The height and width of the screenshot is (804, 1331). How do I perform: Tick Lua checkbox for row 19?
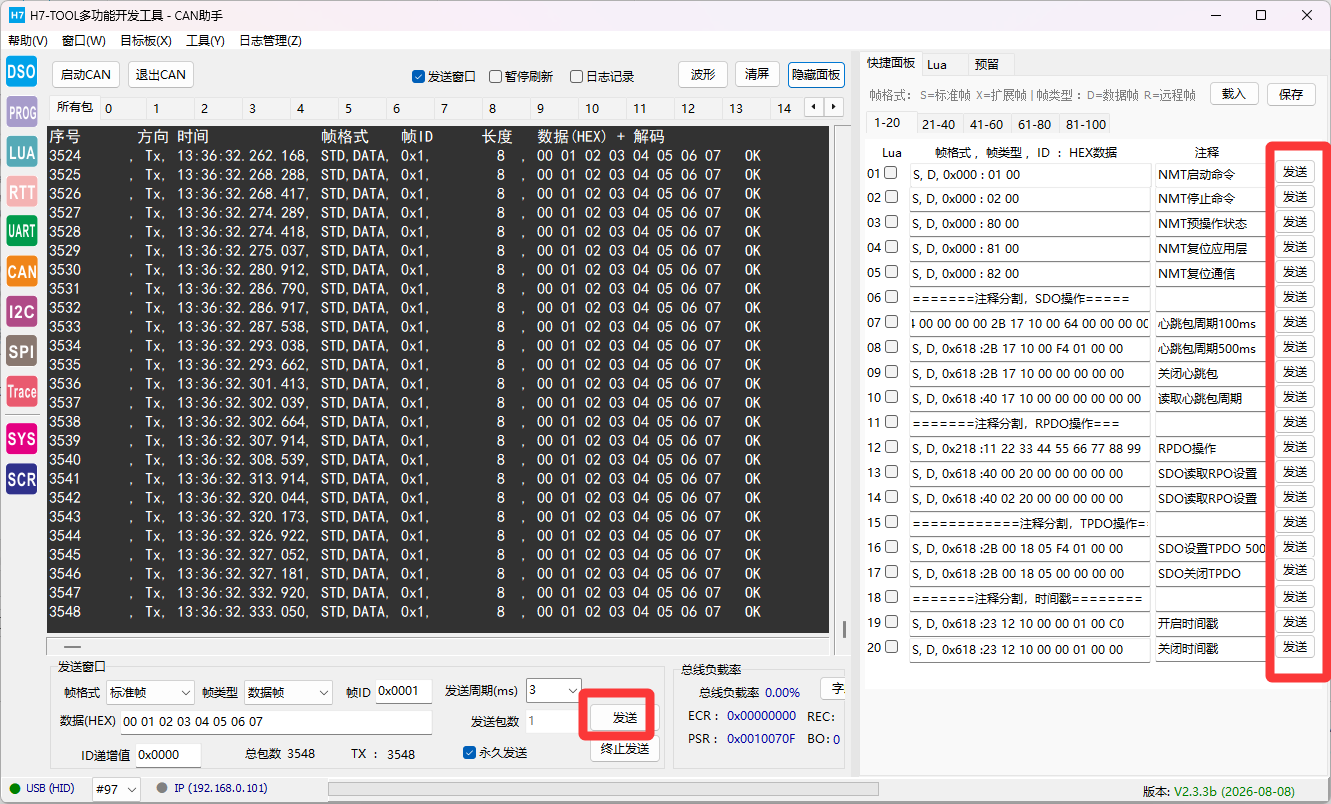pyautogui.click(x=890, y=622)
